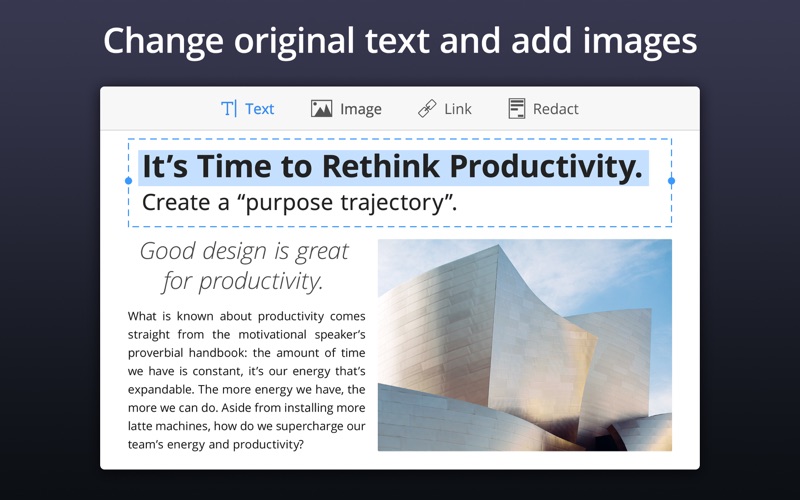
Task: Choose the Image label in toolbar
Action: coord(361,109)
